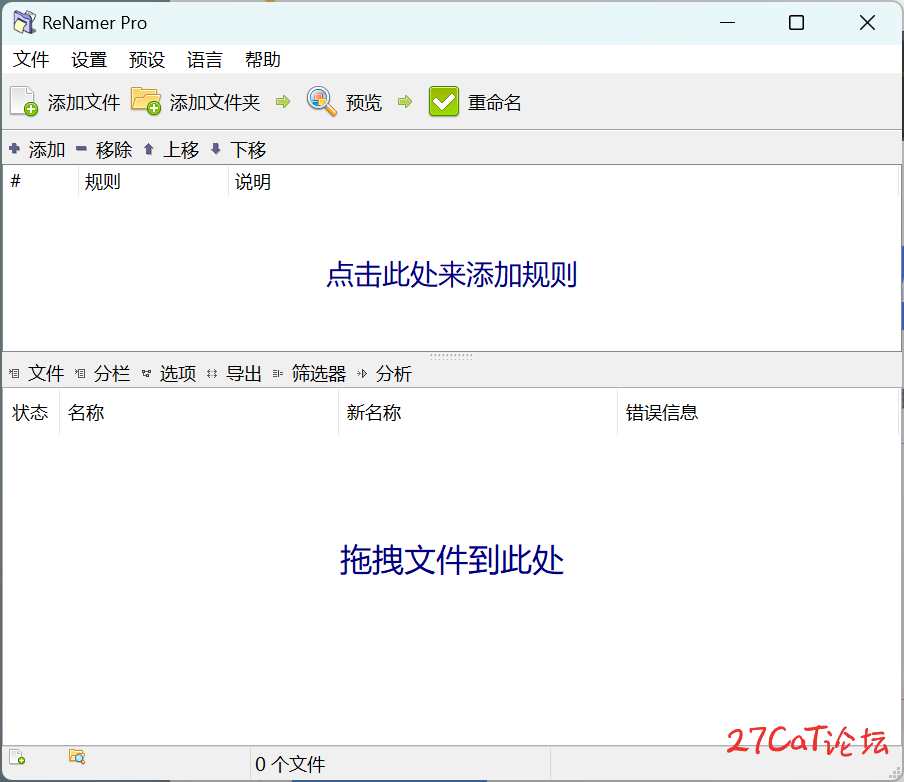Click the folder-search icon in the status bar
Viewport: 904px width, 782px height.
tap(77, 757)
